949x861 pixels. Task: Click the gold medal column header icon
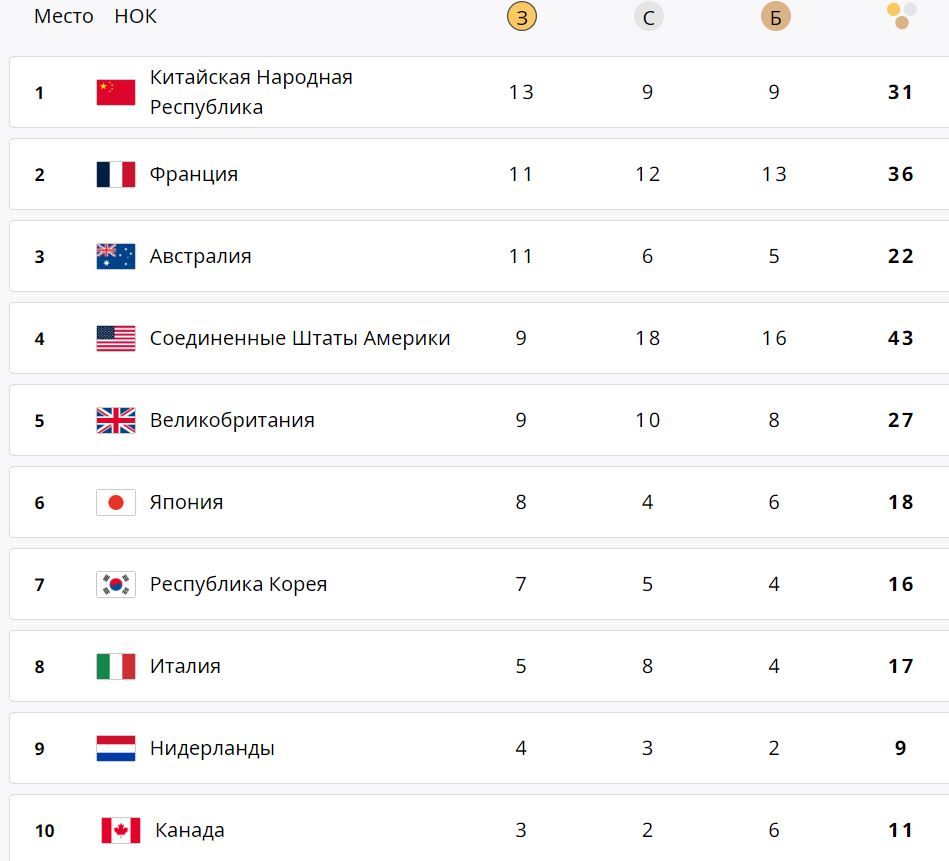tap(522, 17)
